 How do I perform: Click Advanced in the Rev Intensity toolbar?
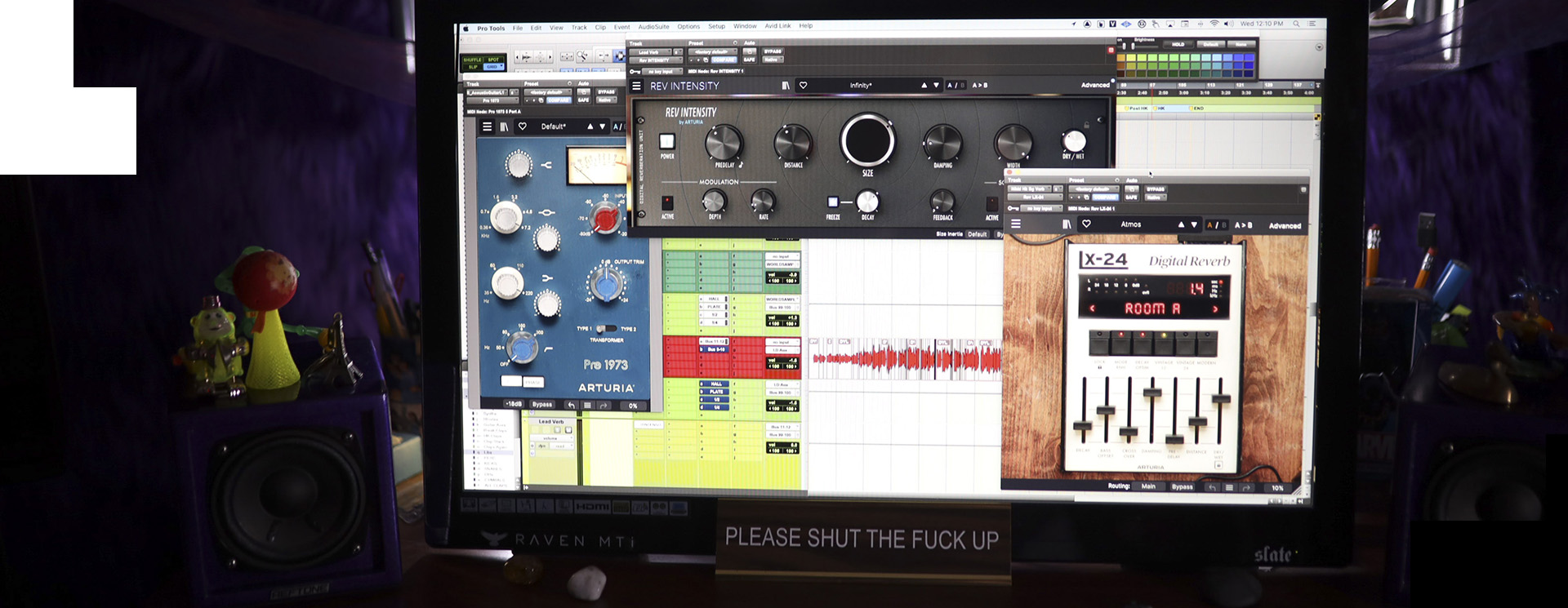1095,85
